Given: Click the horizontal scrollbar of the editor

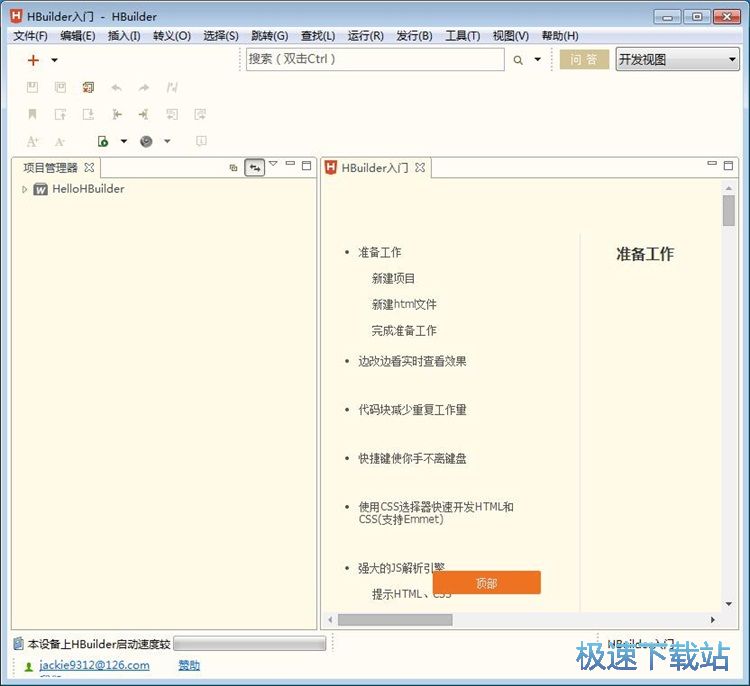Looking at the screenshot, I should click(x=395, y=620).
